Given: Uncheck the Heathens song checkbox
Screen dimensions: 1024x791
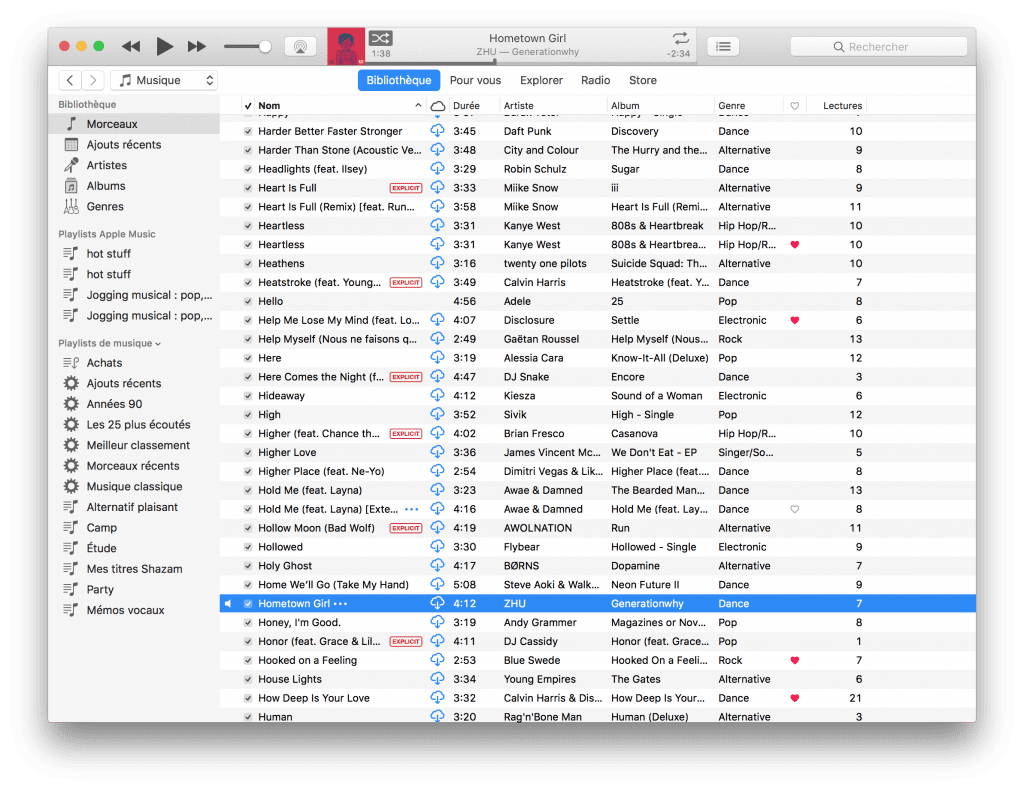Looking at the screenshot, I should coord(248,264).
